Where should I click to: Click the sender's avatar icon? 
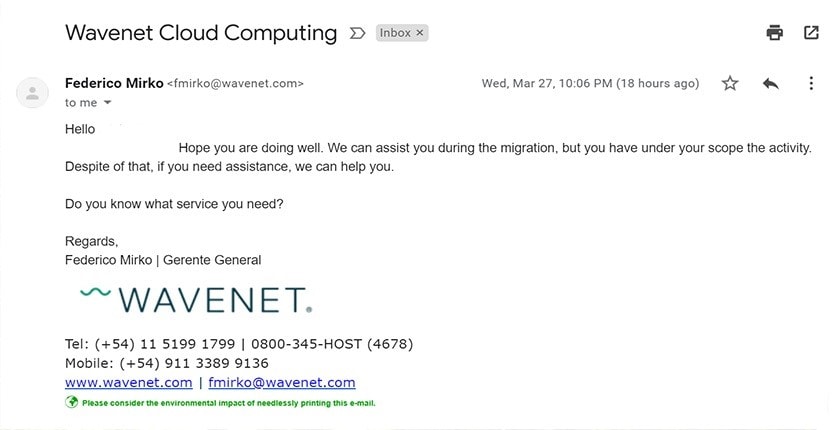coord(32,93)
